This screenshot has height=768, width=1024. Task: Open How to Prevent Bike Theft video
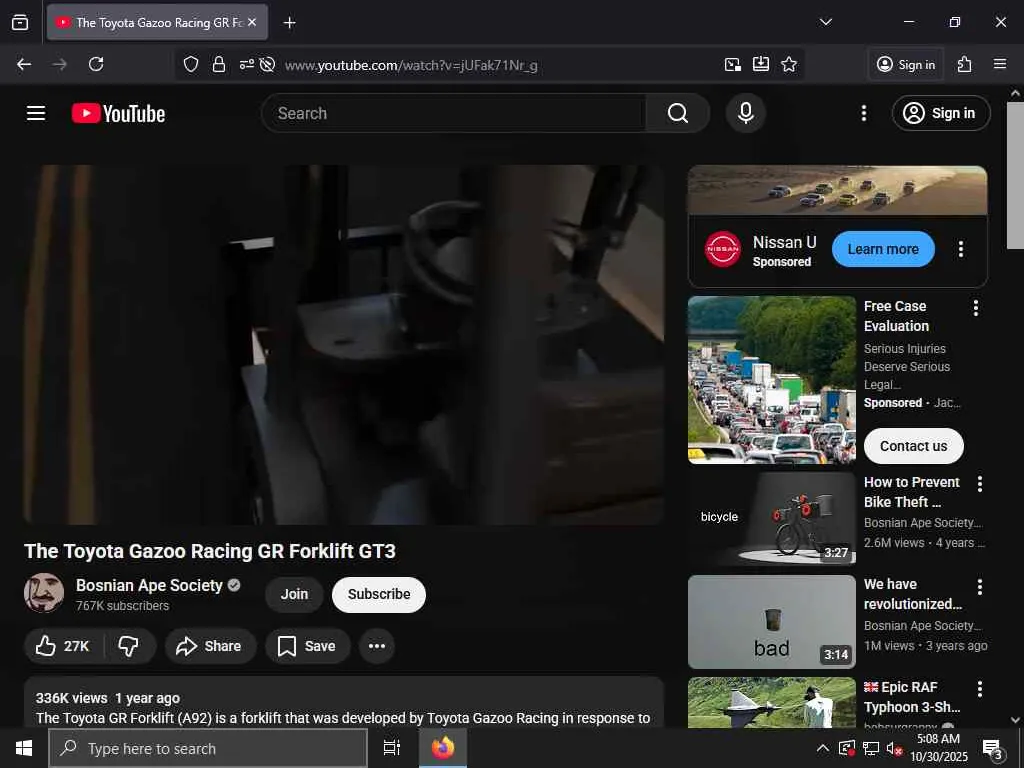click(912, 492)
